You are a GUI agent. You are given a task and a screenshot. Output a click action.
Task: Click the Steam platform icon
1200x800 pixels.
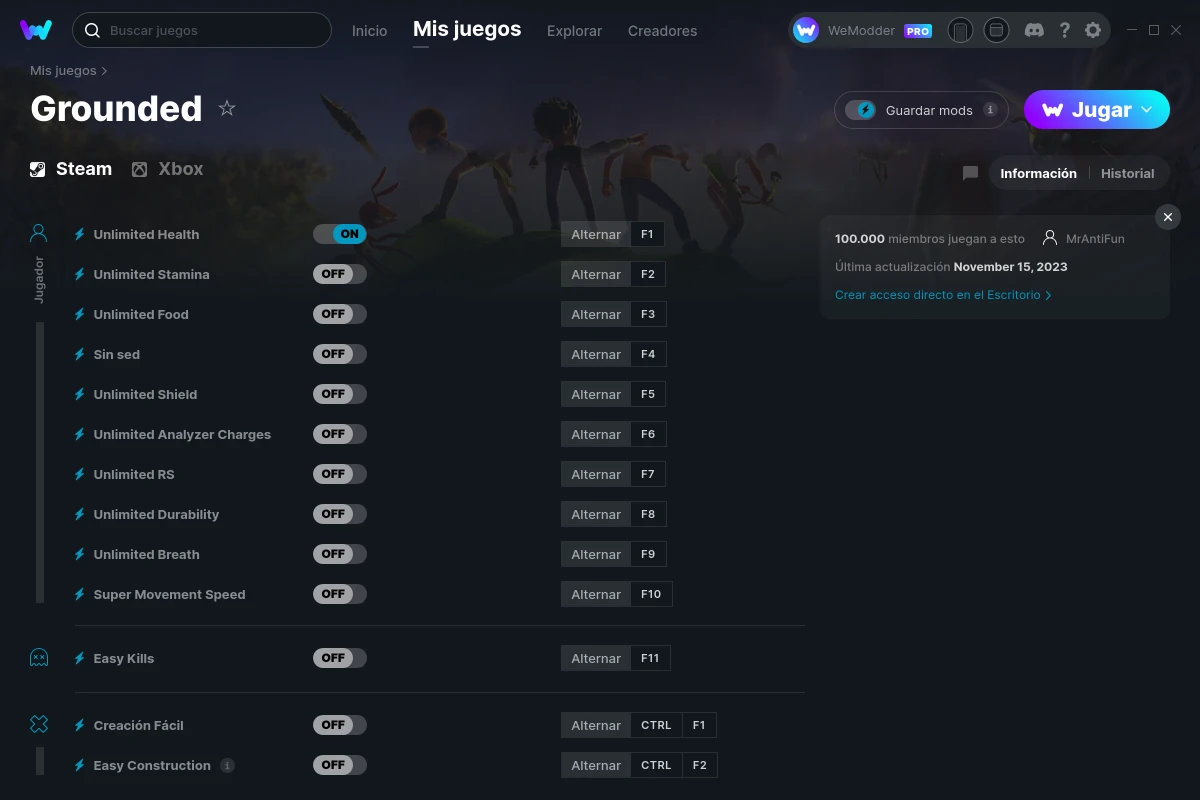click(x=37, y=169)
